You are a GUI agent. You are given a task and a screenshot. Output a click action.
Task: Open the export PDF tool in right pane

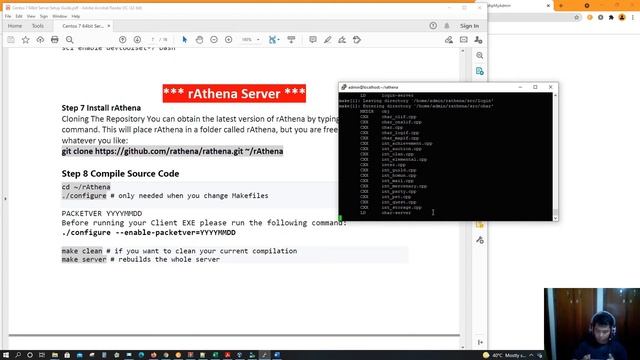click(480, 71)
